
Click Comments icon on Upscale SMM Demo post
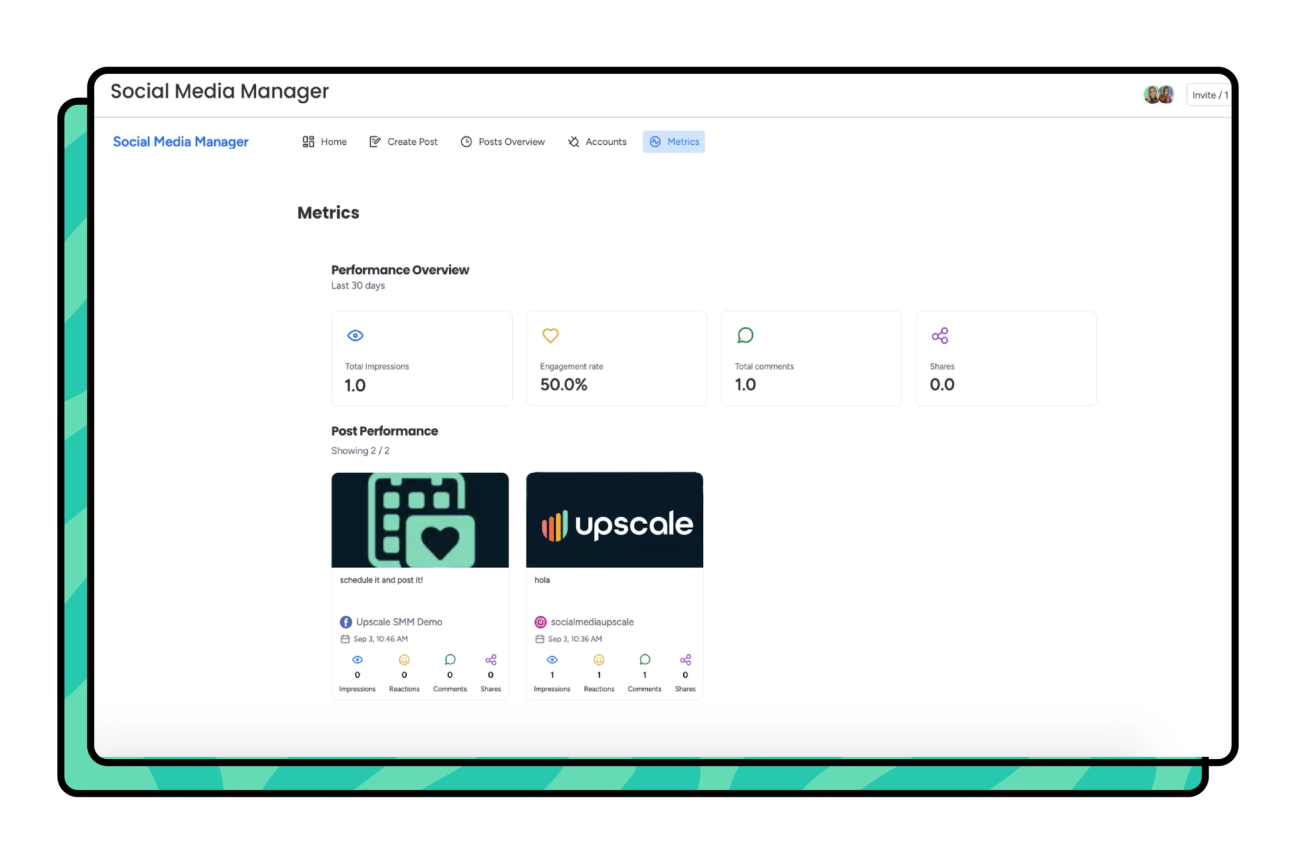pyautogui.click(x=450, y=660)
